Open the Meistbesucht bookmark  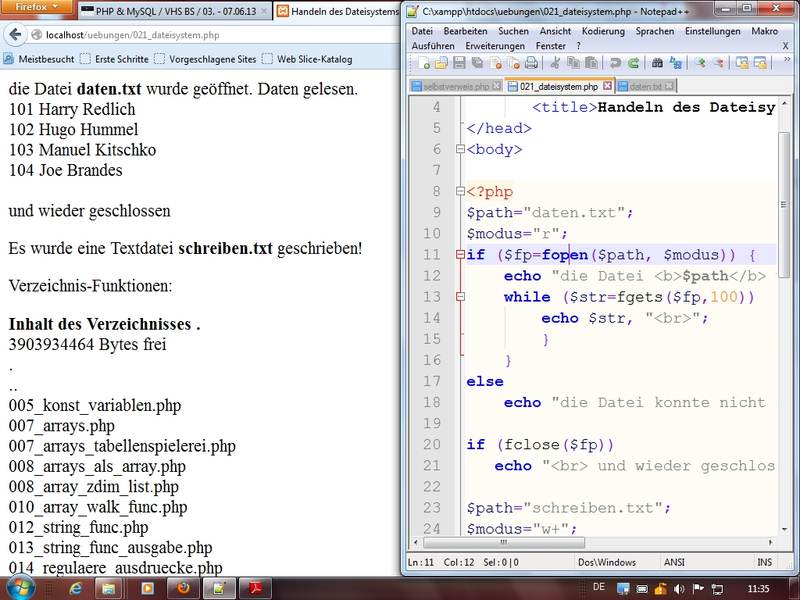[x=39, y=59]
